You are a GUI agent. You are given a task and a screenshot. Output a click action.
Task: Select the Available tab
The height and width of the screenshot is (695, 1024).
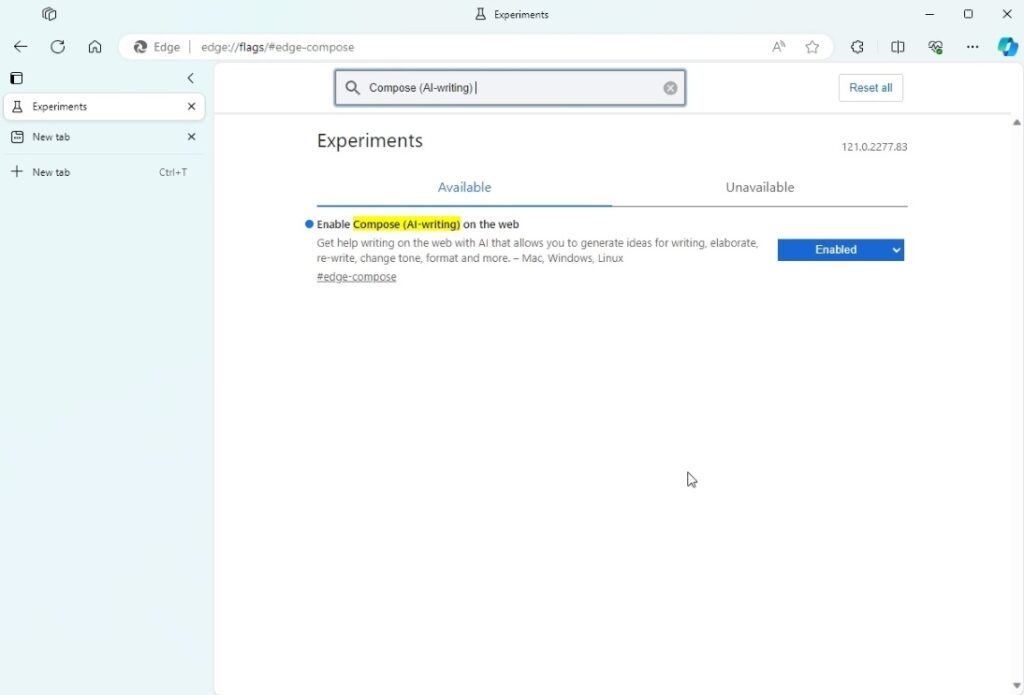(x=464, y=187)
